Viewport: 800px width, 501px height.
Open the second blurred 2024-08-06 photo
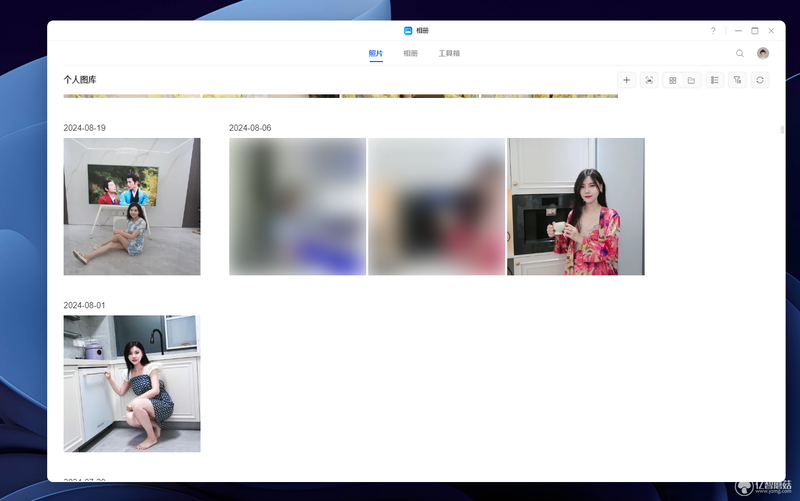(436, 207)
